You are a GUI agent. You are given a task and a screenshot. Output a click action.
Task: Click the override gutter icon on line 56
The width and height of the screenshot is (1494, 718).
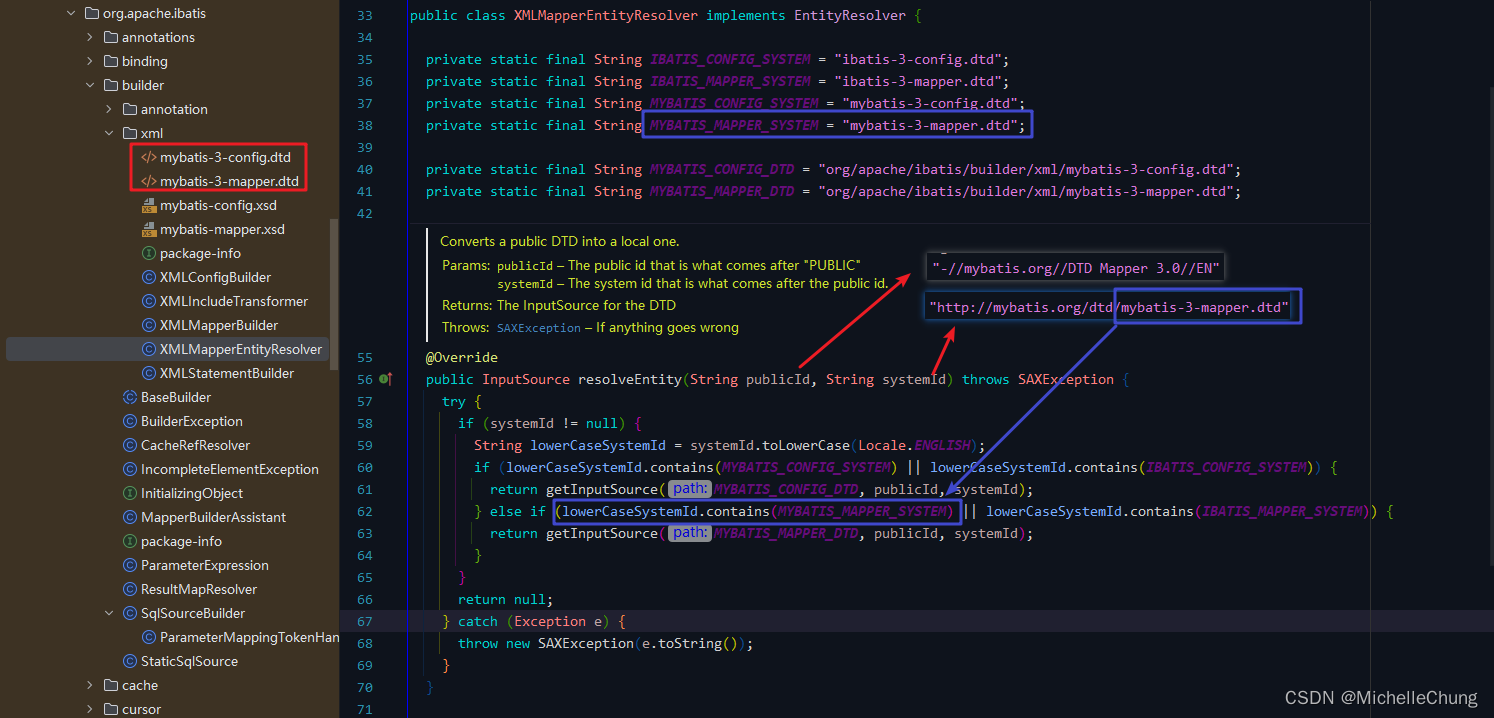pyautogui.click(x=386, y=379)
